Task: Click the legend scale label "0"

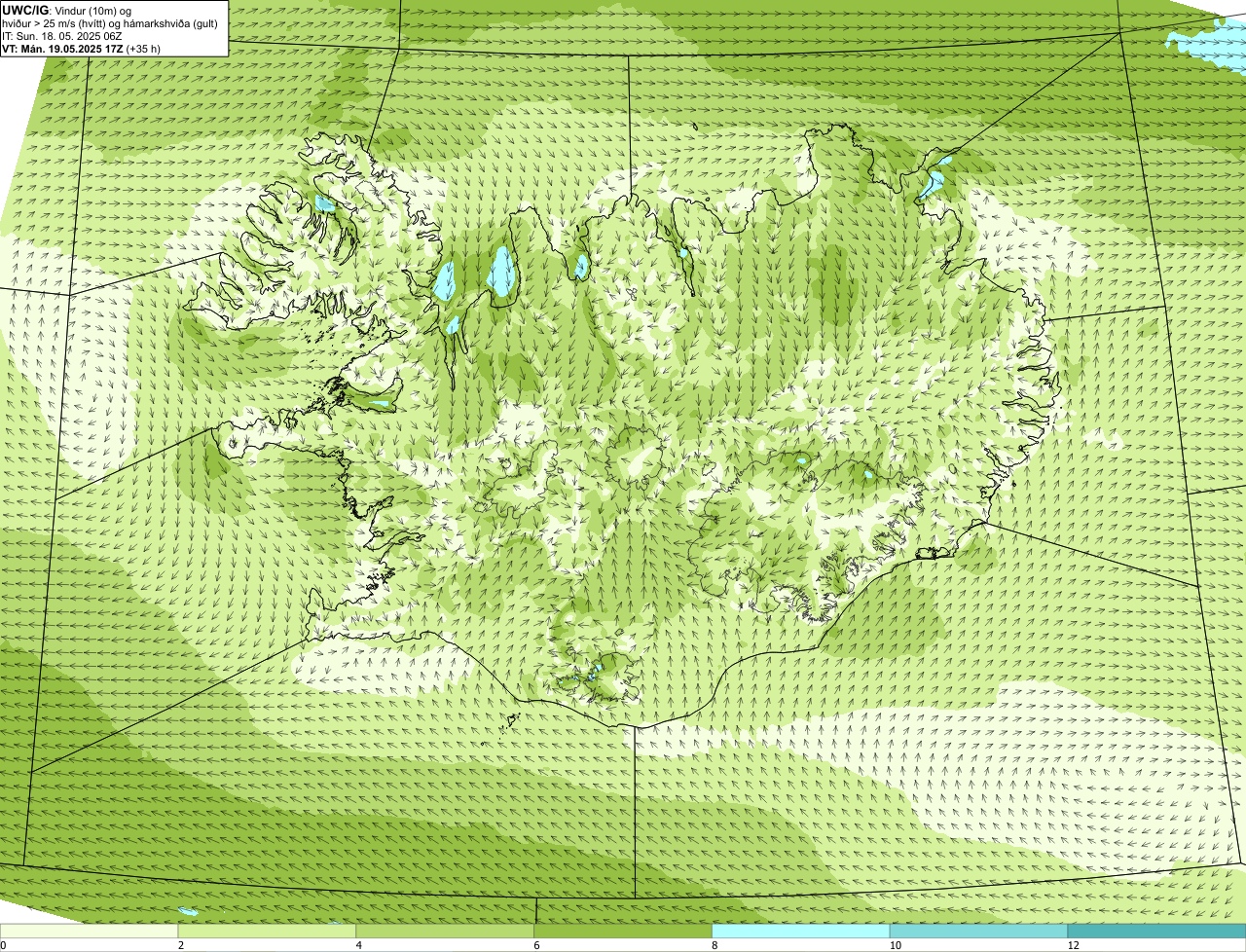Action: [x=3, y=945]
